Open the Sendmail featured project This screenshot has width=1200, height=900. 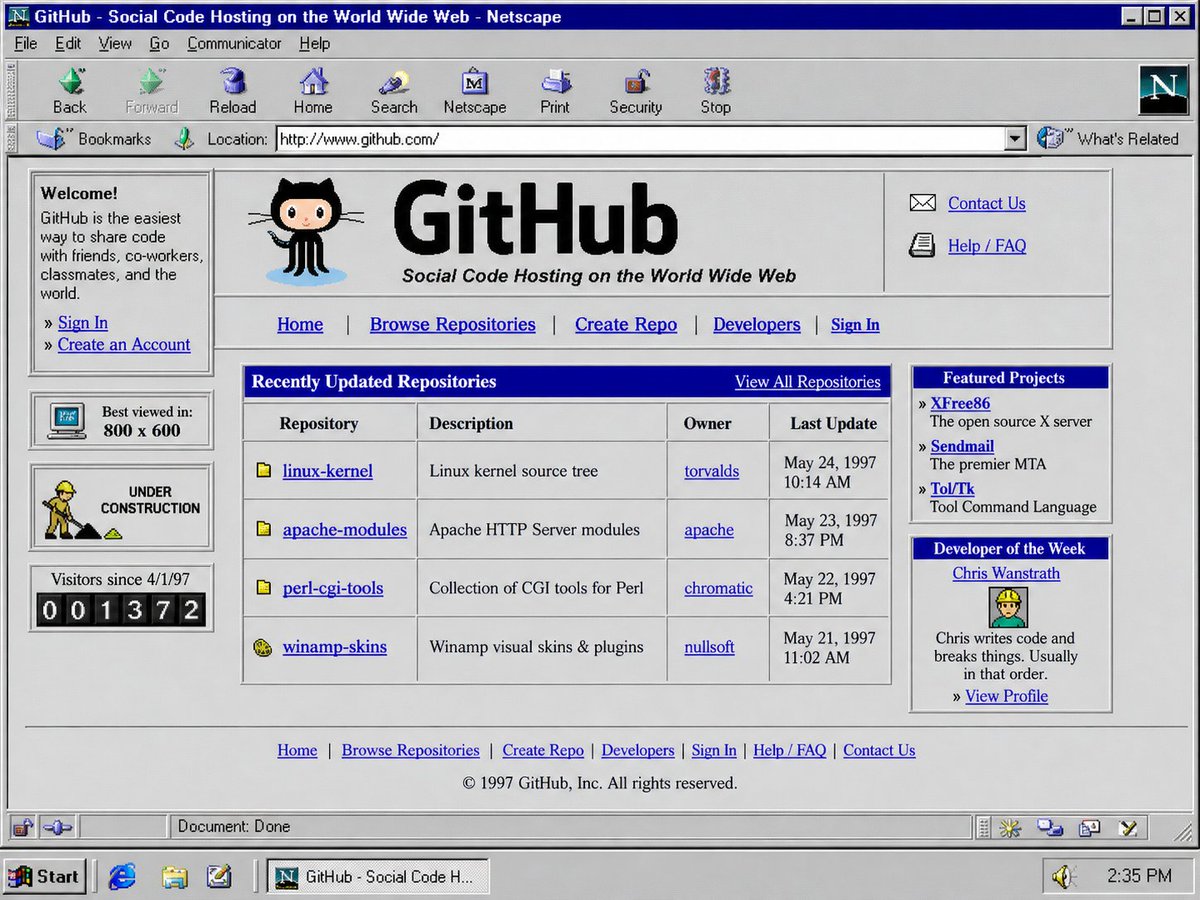point(962,446)
